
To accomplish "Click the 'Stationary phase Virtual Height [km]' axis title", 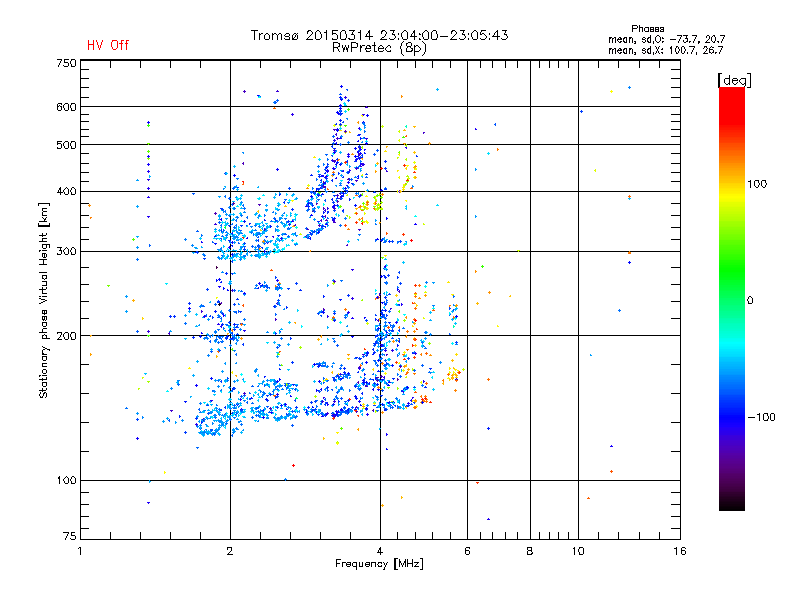I will point(44,300).
